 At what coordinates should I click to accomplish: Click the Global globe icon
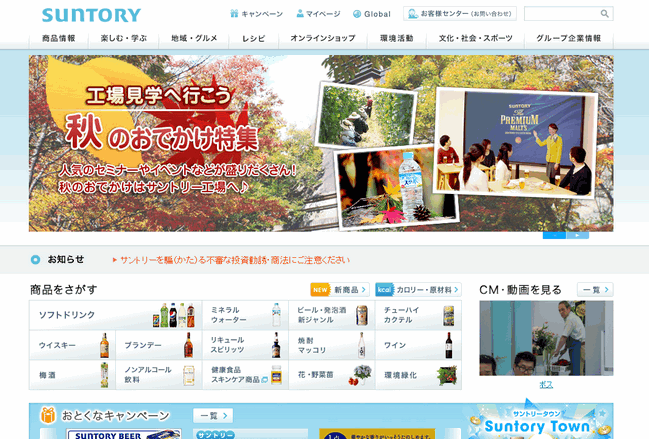[x=357, y=14]
